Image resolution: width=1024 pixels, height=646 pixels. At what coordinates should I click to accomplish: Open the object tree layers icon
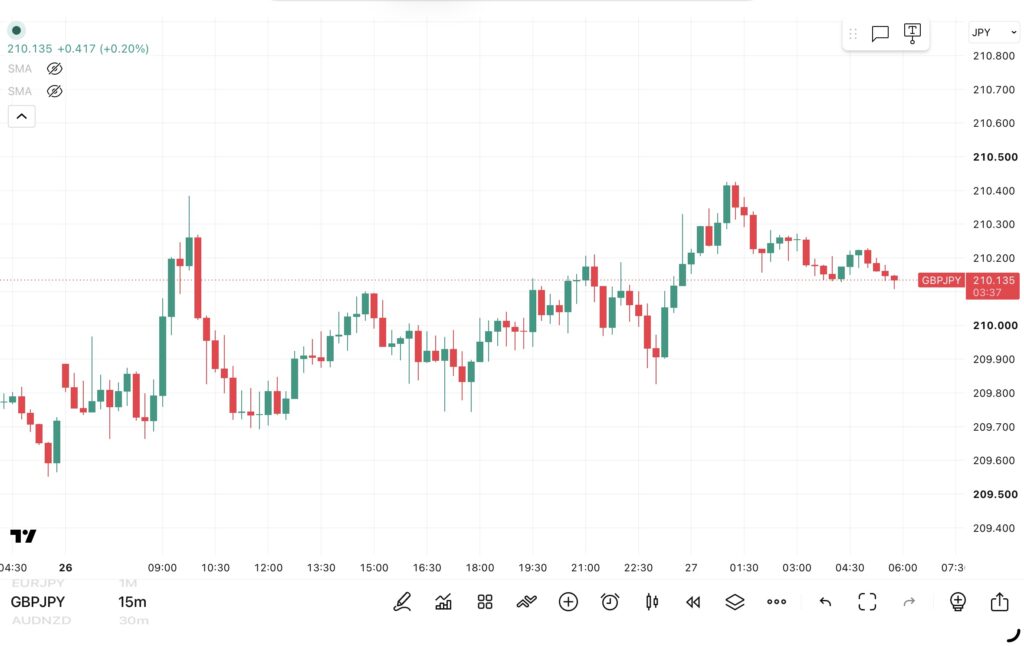pos(735,602)
